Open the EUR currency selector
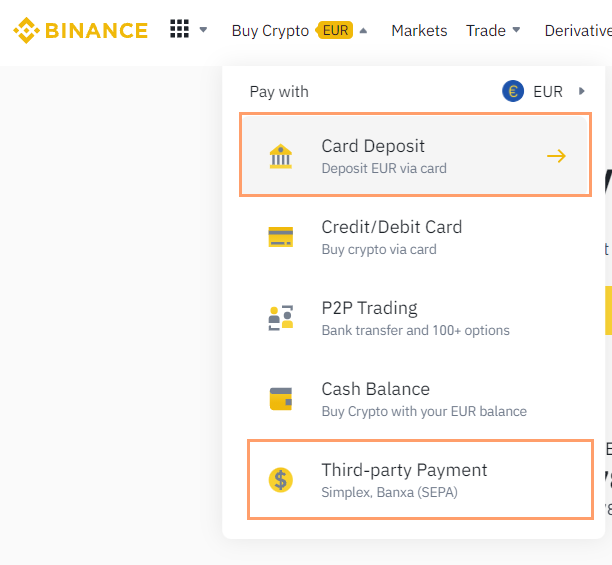Image resolution: width=612 pixels, height=565 pixels. click(549, 92)
